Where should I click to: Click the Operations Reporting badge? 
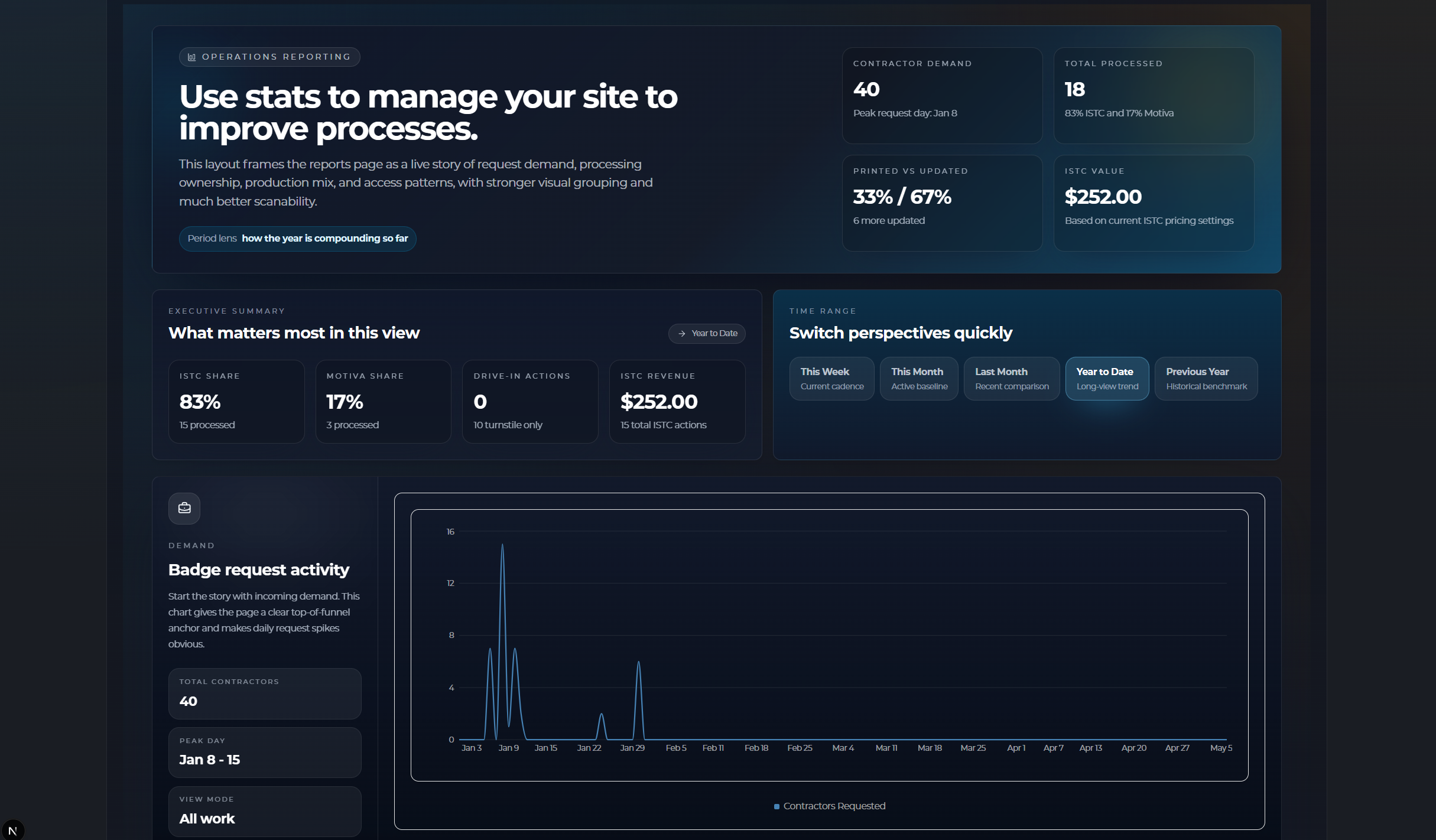click(x=269, y=57)
